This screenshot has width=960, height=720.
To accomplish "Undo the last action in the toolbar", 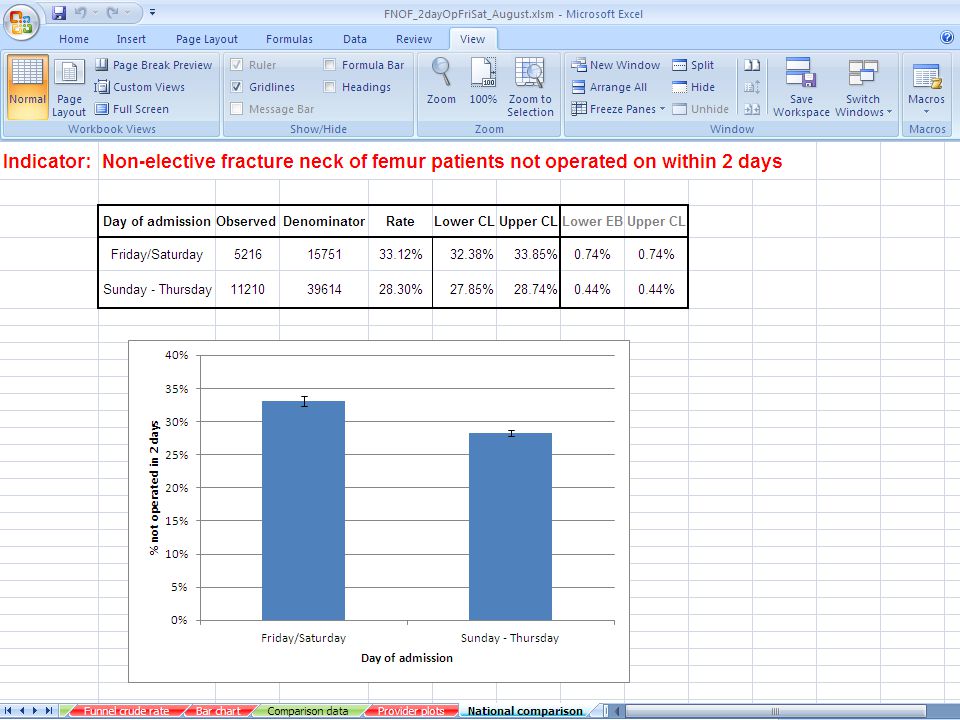I will 80,13.
